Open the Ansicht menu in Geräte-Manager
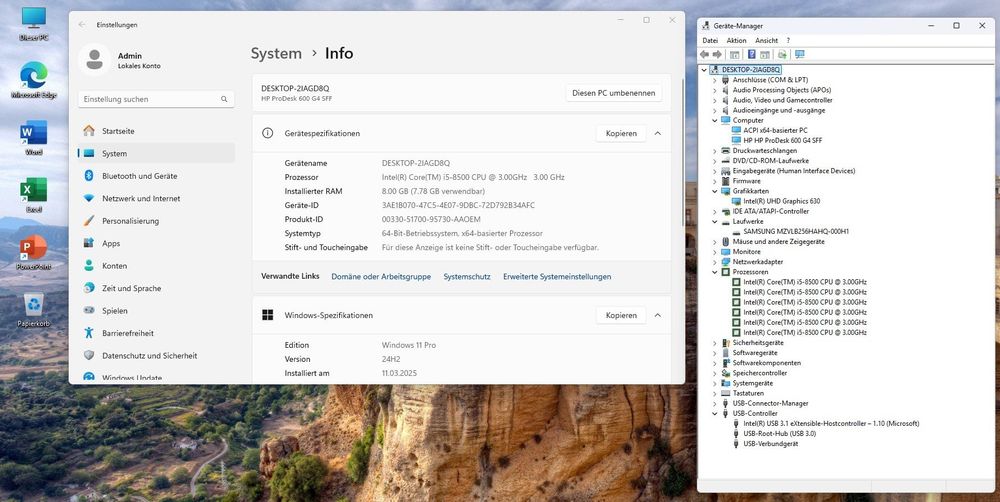 (766, 40)
